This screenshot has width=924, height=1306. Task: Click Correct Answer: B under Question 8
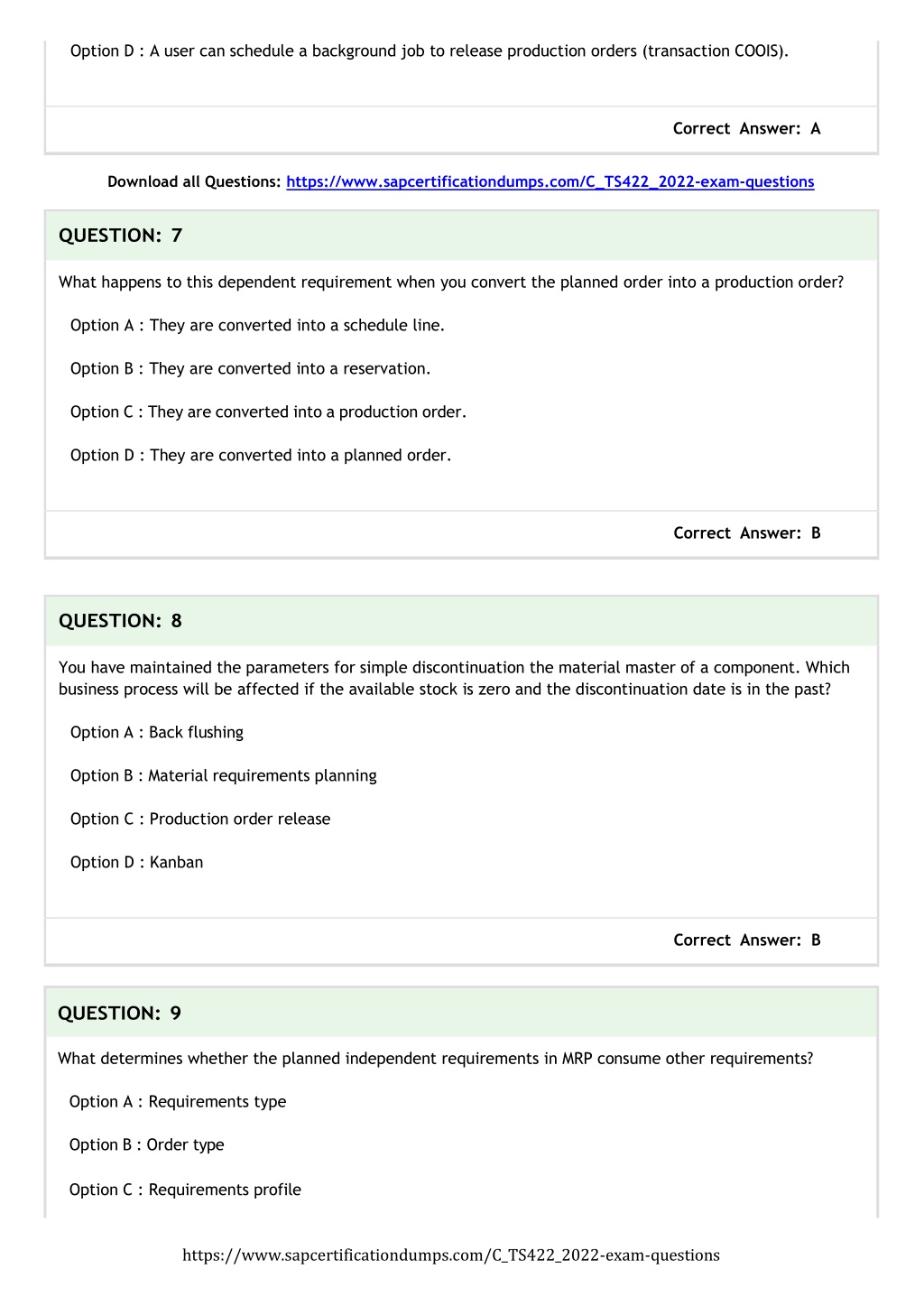pos(747,940)
